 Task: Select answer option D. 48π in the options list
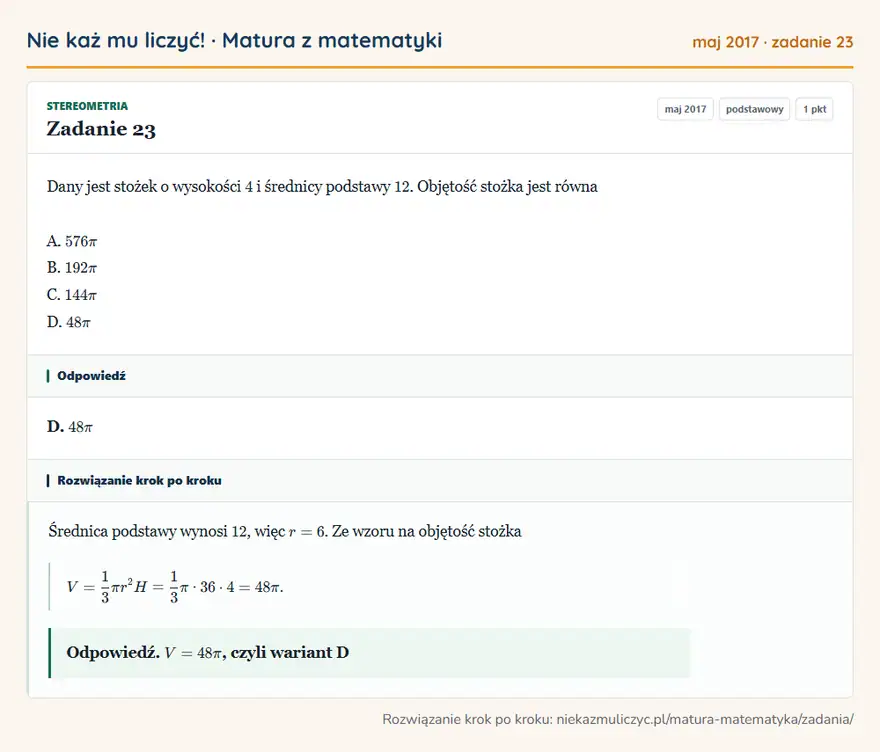68,322
